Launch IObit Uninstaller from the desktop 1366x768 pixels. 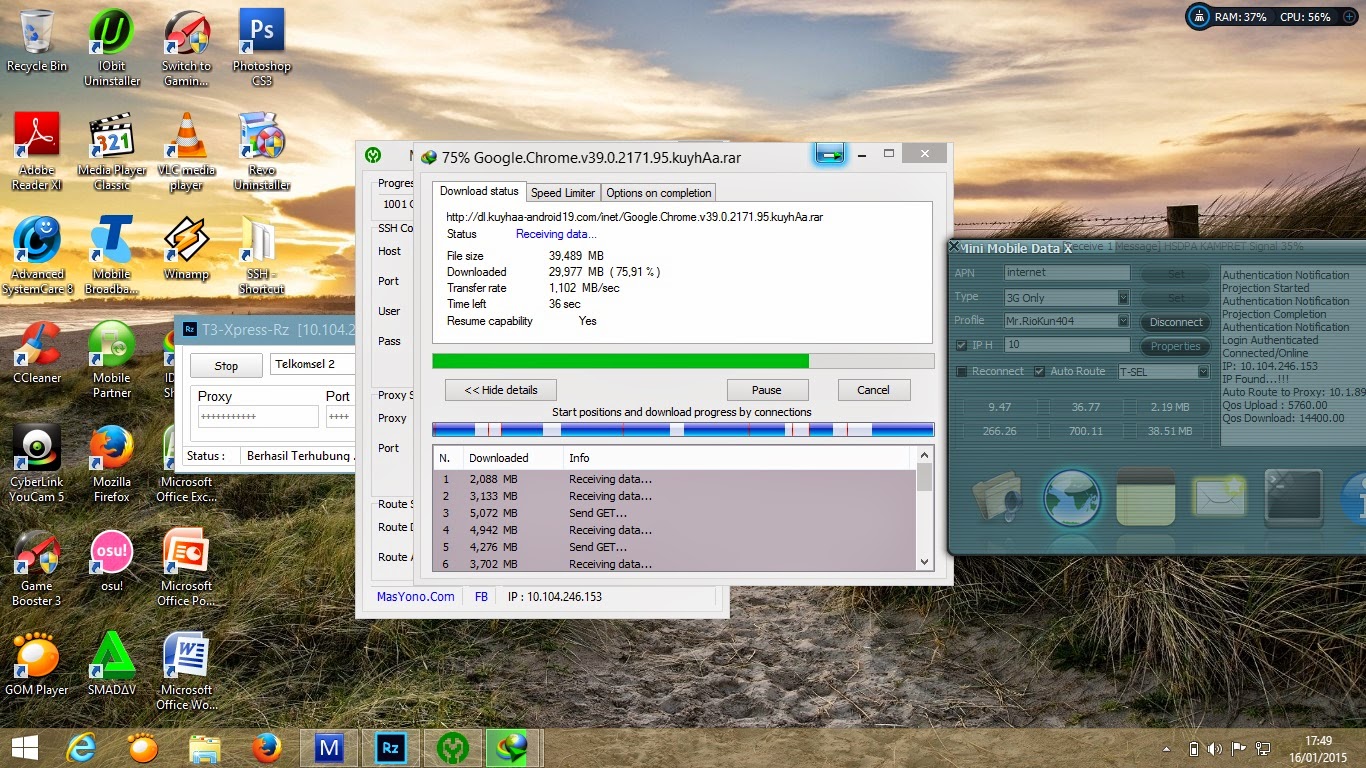coord(112,47)
